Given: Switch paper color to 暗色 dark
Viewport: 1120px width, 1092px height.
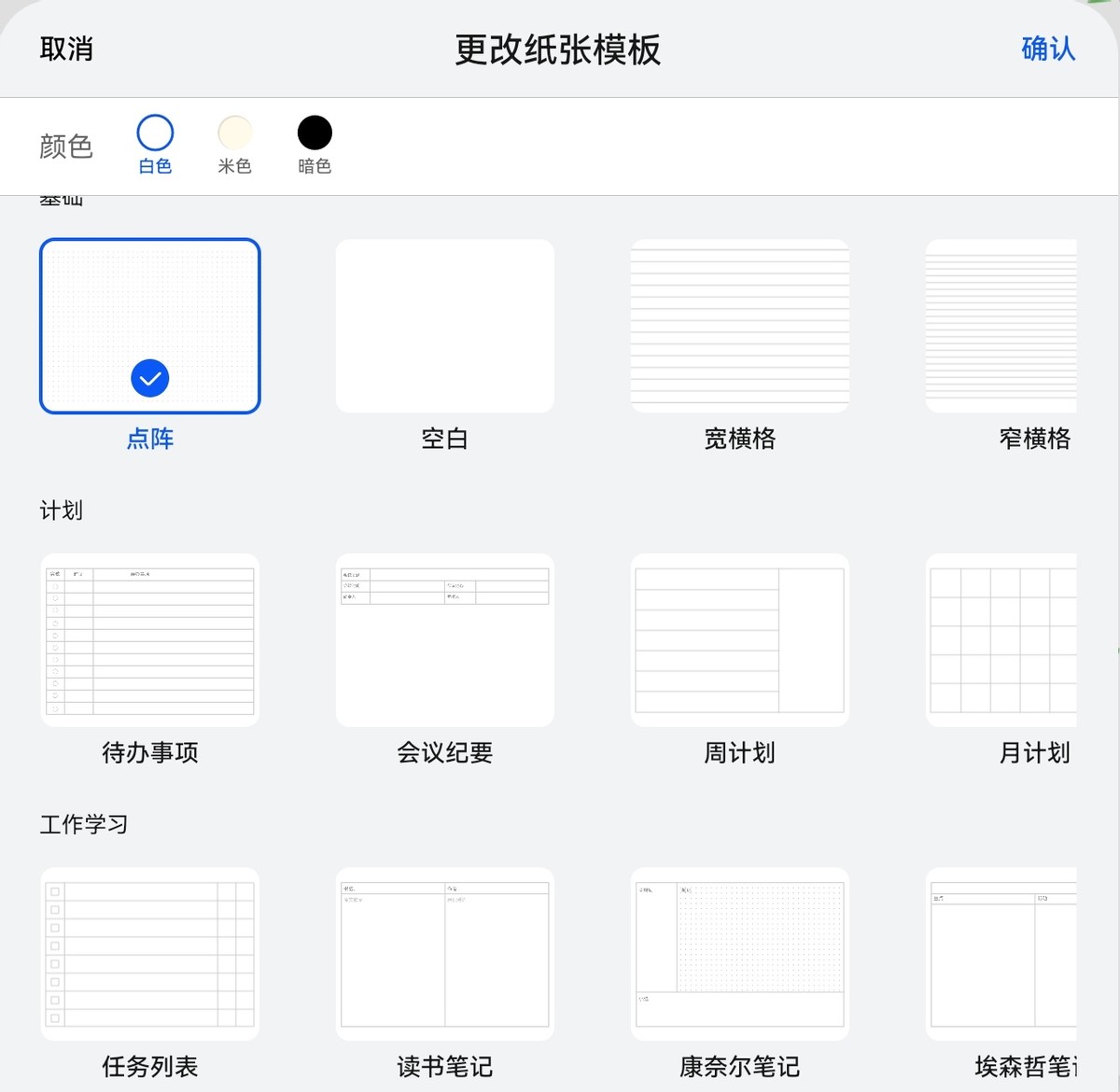Looking at the screenshot, I should 315,133.
